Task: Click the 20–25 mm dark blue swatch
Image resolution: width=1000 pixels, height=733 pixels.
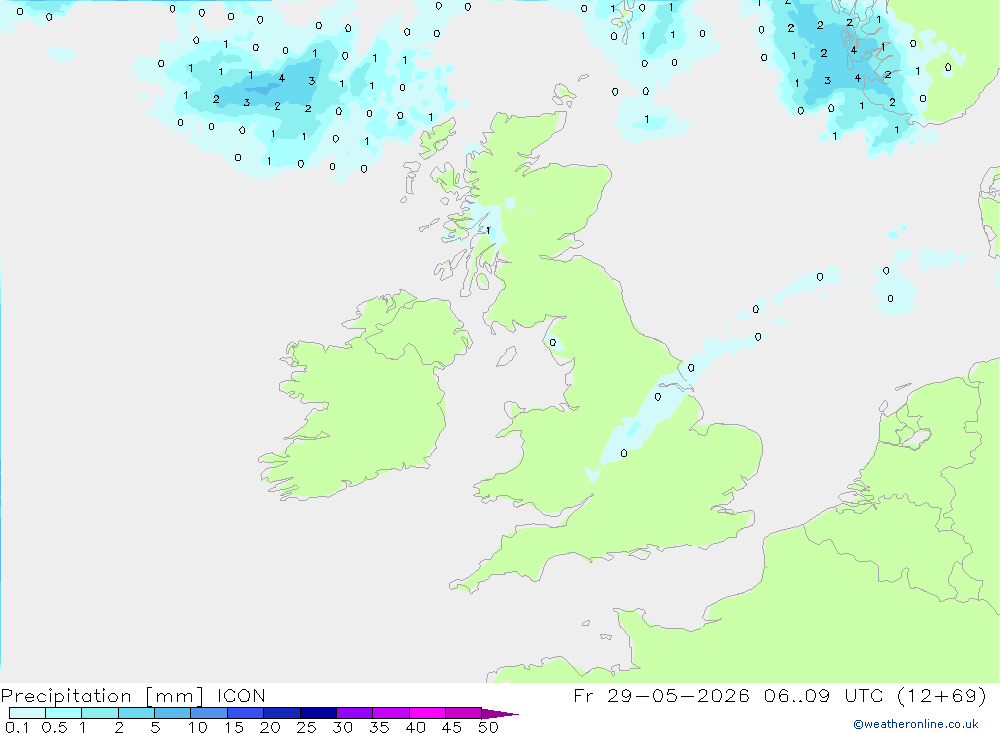Action: point(282,713)
